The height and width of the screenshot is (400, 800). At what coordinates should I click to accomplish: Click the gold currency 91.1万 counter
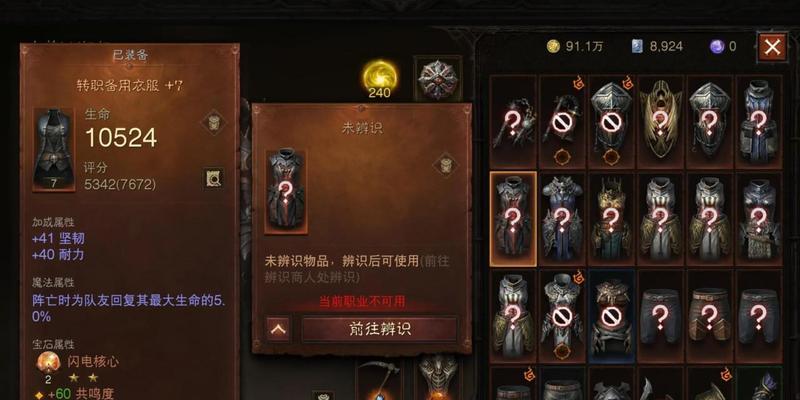point(575,46)
